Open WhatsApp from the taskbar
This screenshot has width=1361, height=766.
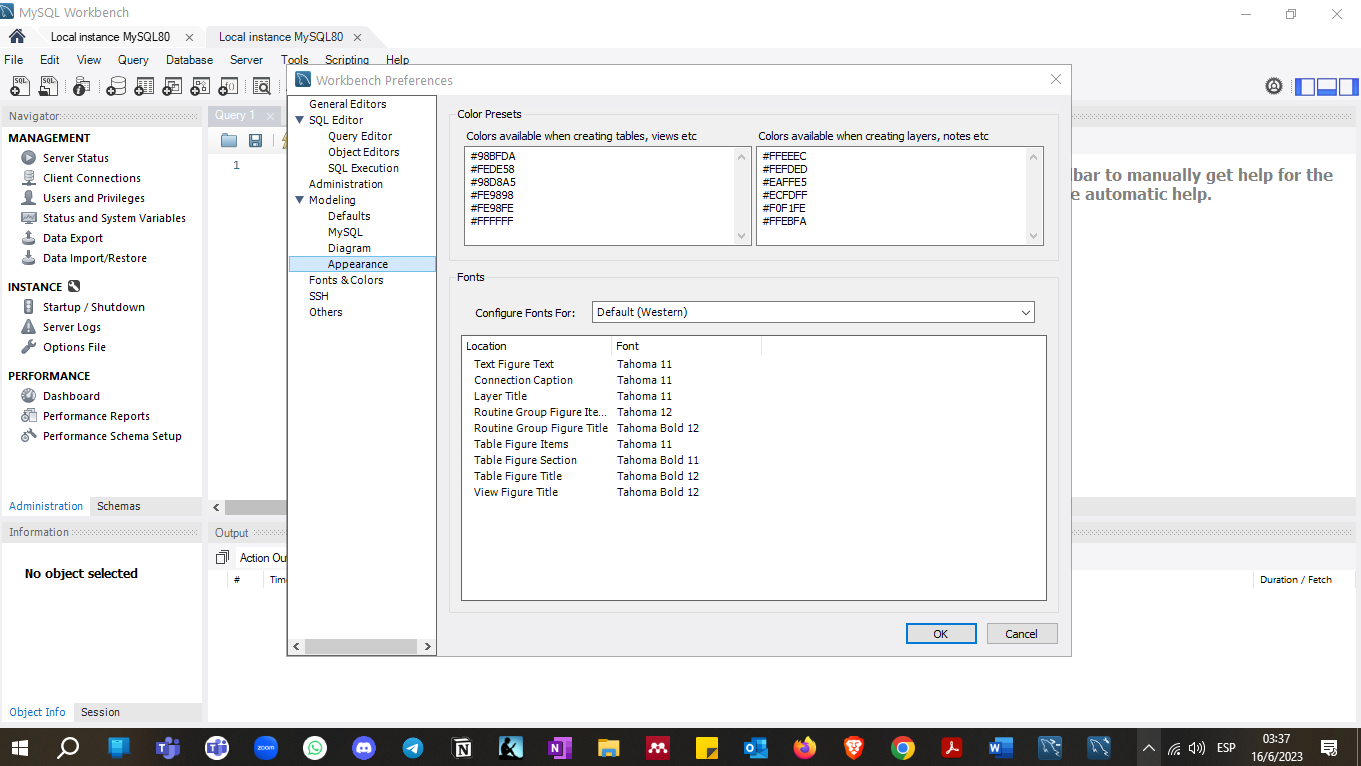315,747
